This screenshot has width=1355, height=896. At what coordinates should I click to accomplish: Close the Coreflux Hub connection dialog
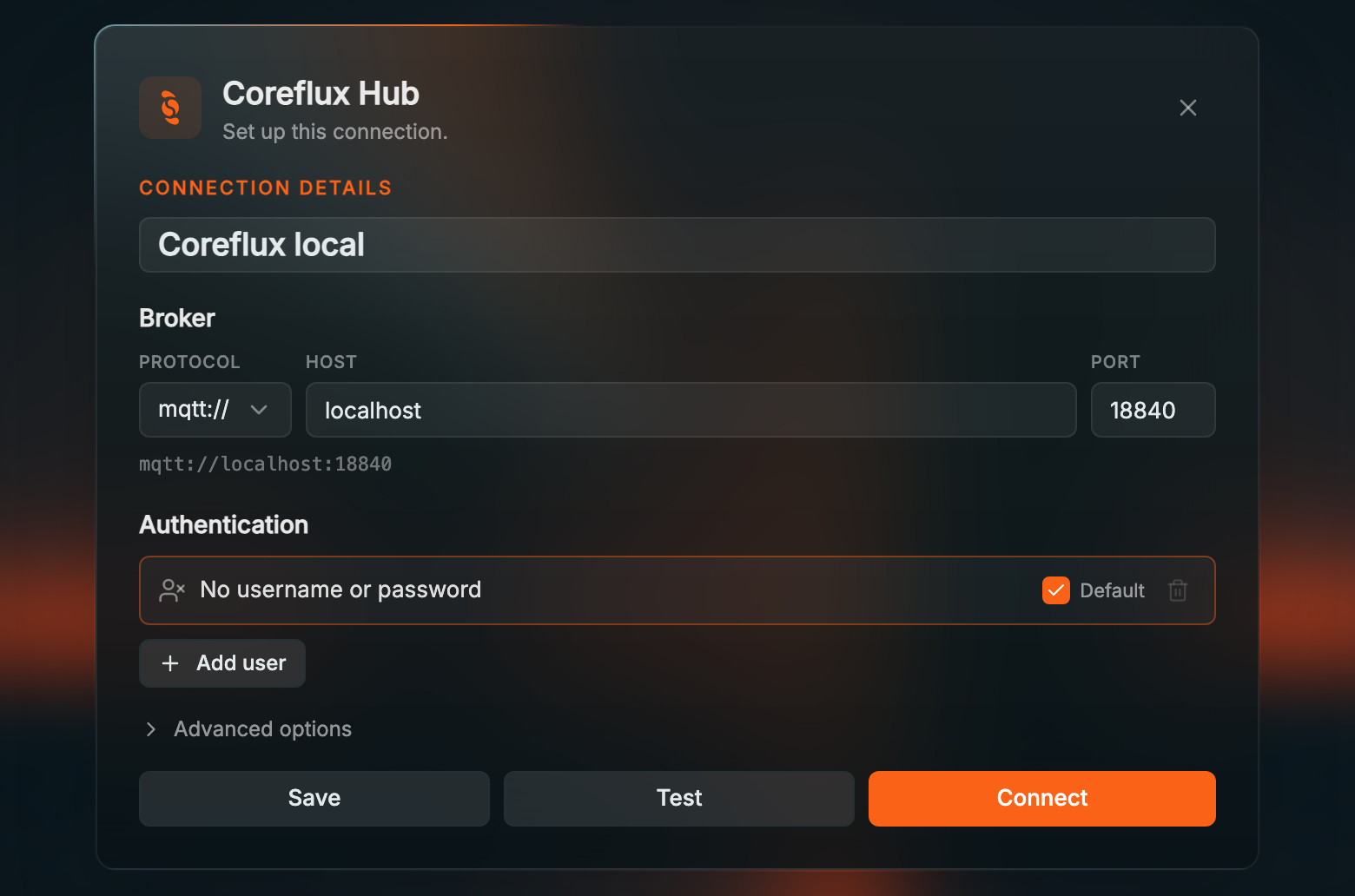1188,108
